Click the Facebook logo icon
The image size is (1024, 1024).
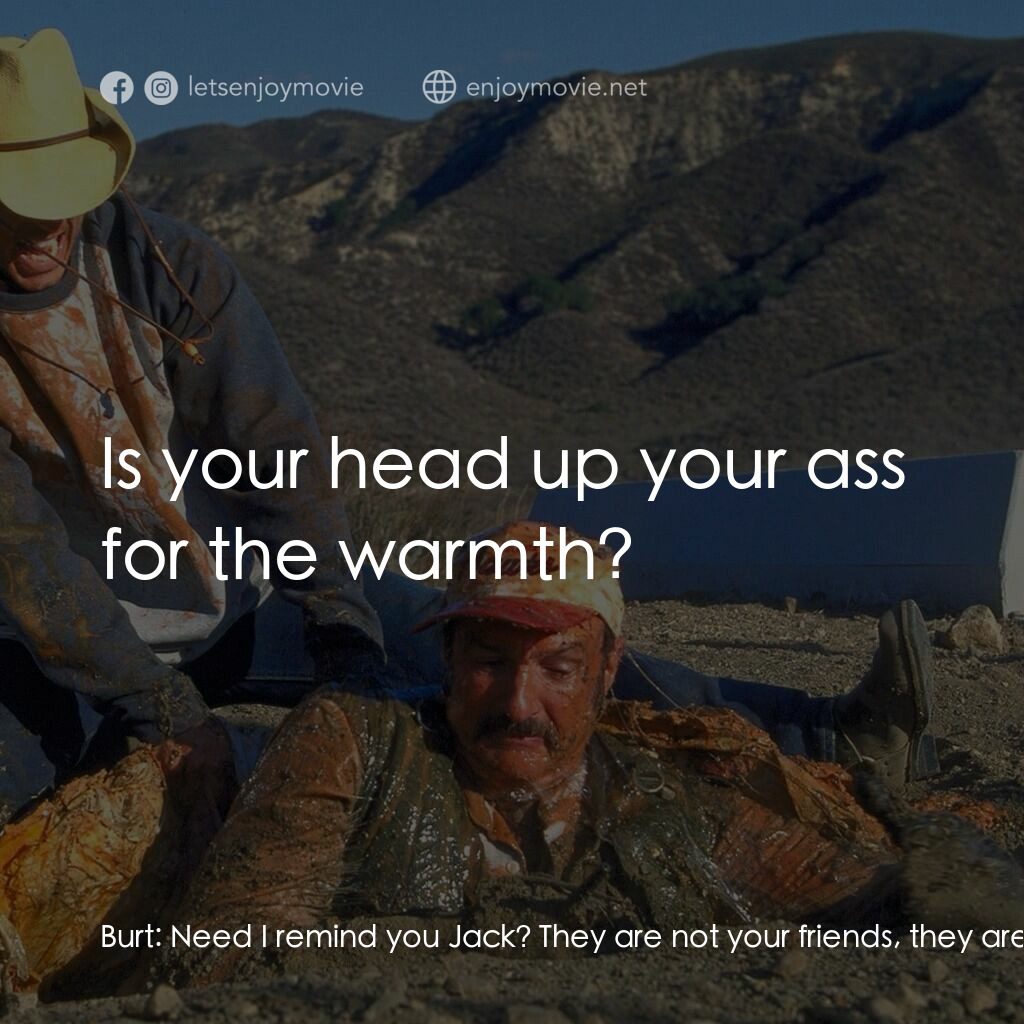117,88
